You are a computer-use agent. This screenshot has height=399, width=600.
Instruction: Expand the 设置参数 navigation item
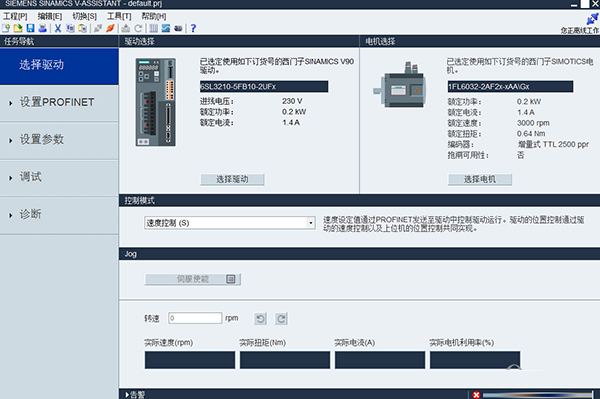pyautogui.click(x=59, y=140)
